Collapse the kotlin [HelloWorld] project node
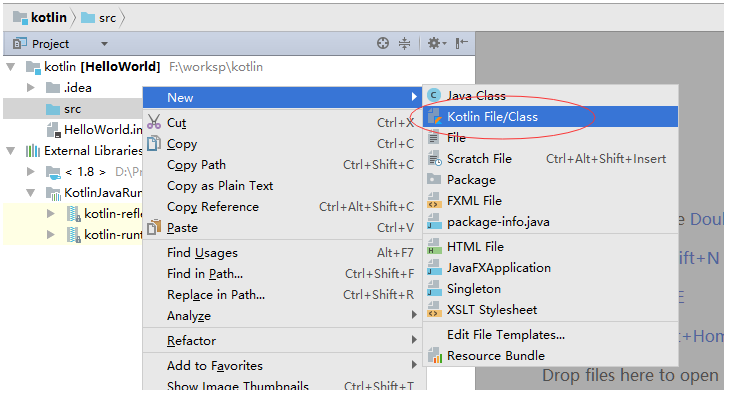This screenshot has height=395, width=731. [11, 67]
